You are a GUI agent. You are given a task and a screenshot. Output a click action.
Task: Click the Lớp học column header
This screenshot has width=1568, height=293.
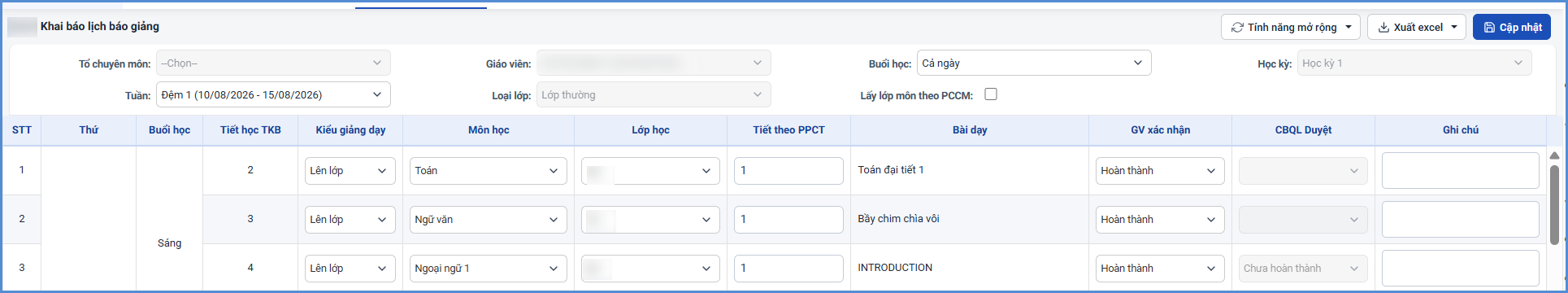coord(650,130)
